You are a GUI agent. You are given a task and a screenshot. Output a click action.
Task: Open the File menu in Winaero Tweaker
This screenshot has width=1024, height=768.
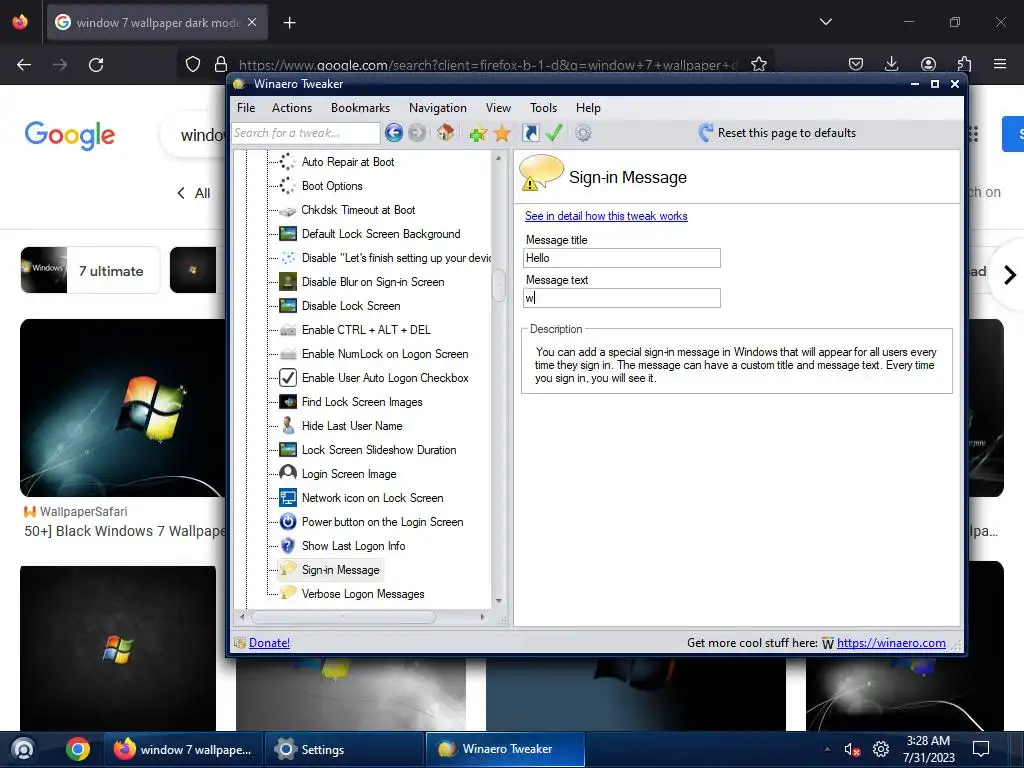tap(246, 108)
